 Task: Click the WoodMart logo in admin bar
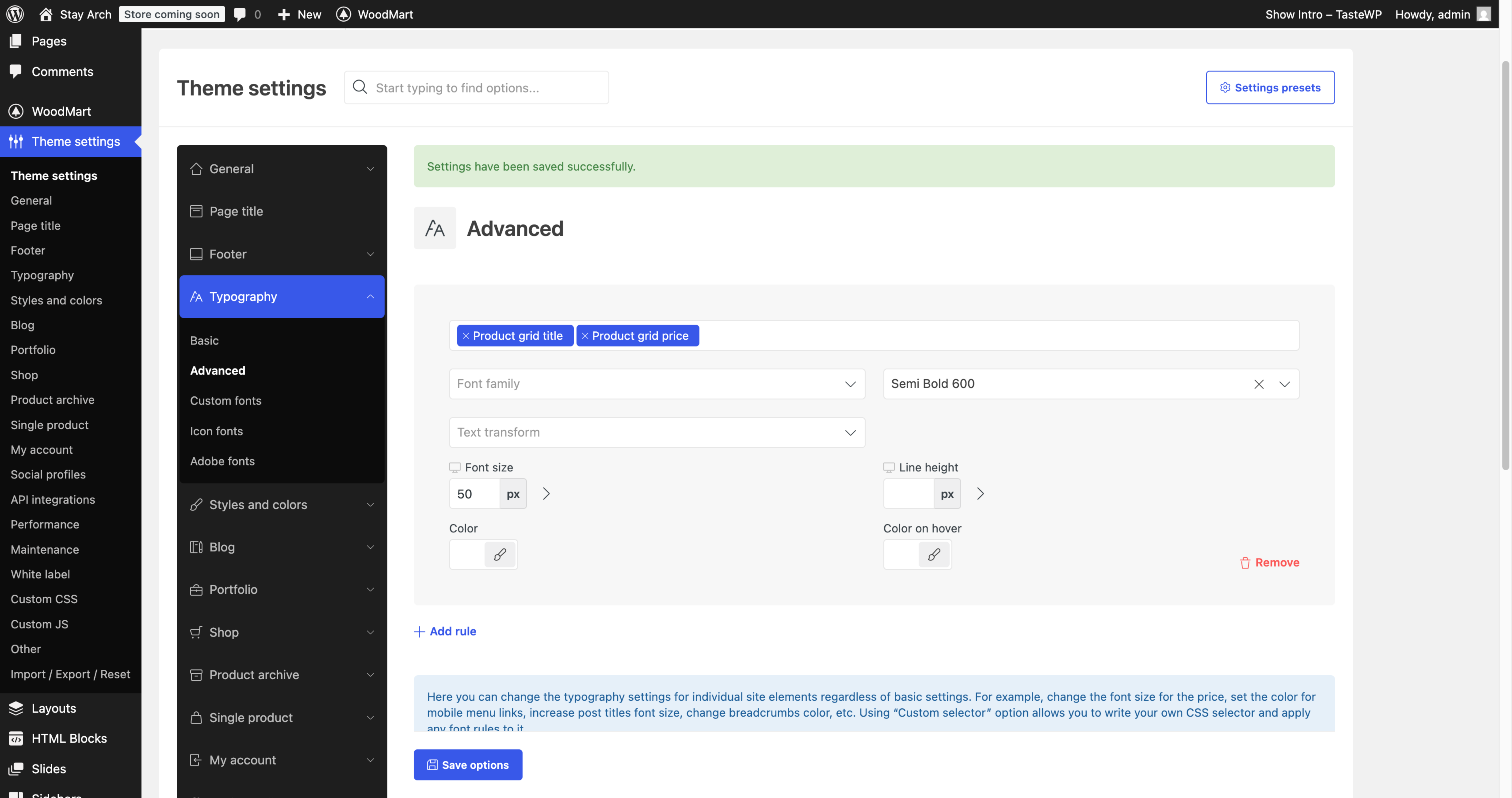[x=343, y=14]
